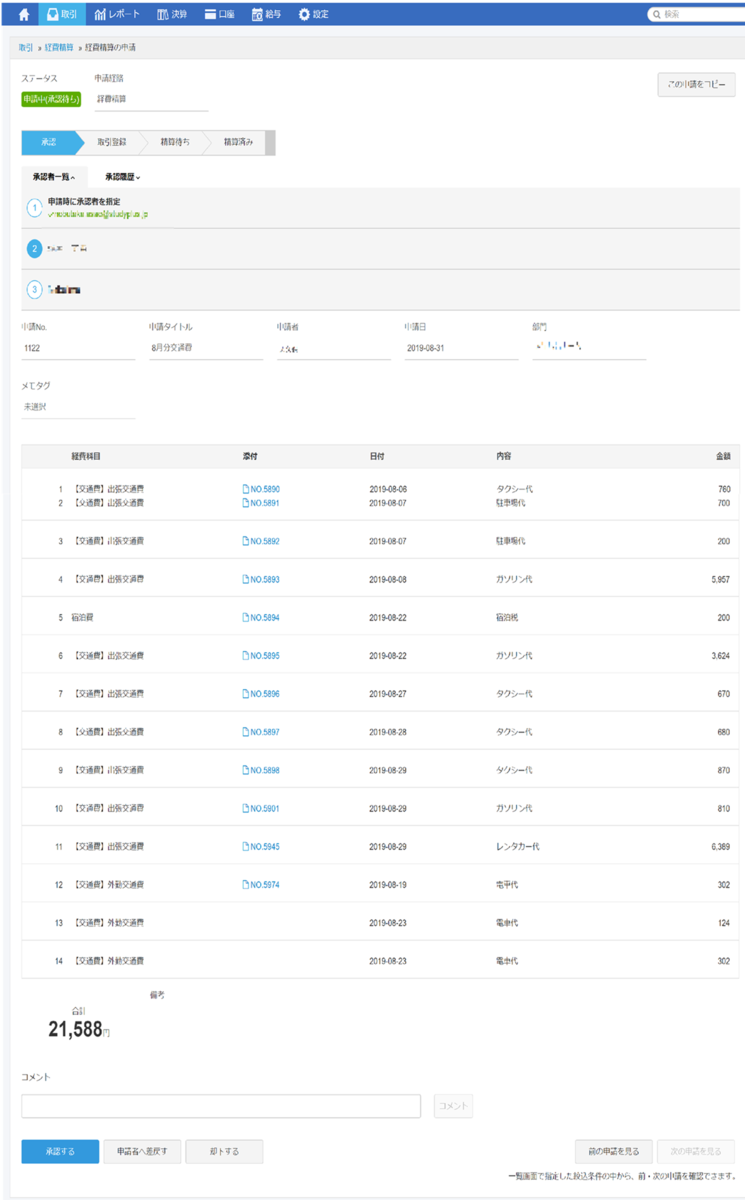The width and height of the screenshot is (745, 1200).
Task: Select the 承認 step in progress bar
Action: pyautogui.click(x=49, y=142)
